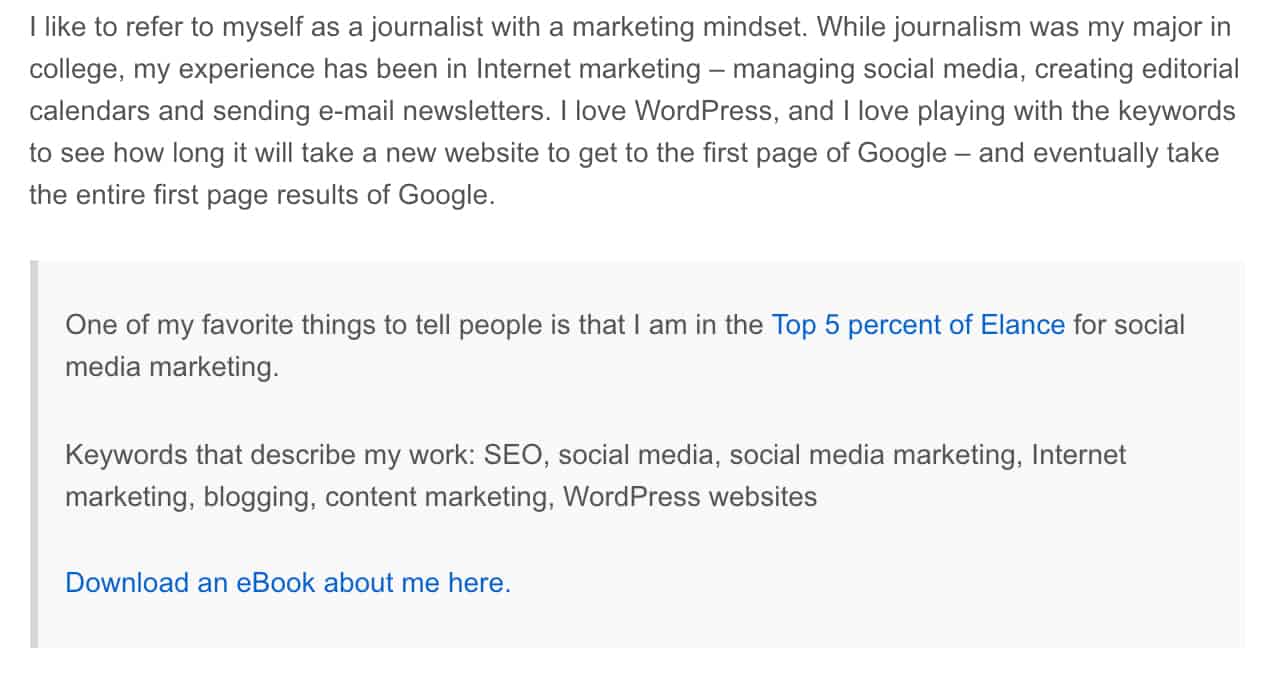Click the gray left border of the quote block
This screenshot has height=680, width=1280.
click(x=34, y=454)
